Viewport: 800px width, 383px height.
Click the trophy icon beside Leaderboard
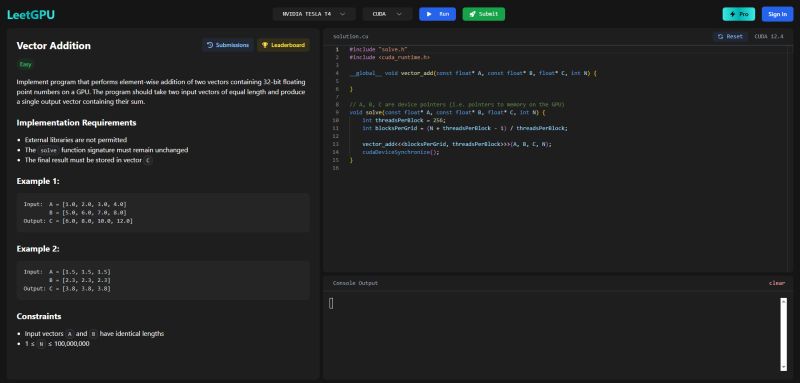pos(265,45)
